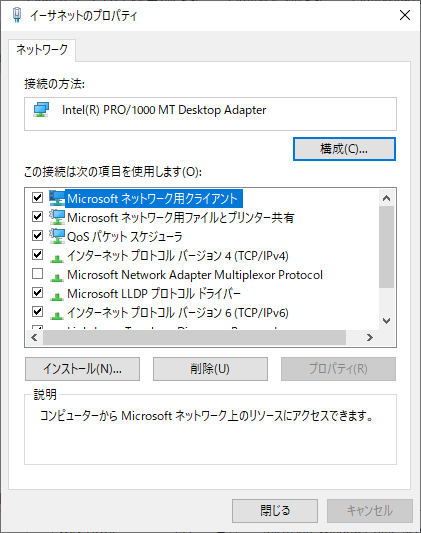Click the QoS packet scheduler icon
Screen dimensions: 421x533
point(57,236)
